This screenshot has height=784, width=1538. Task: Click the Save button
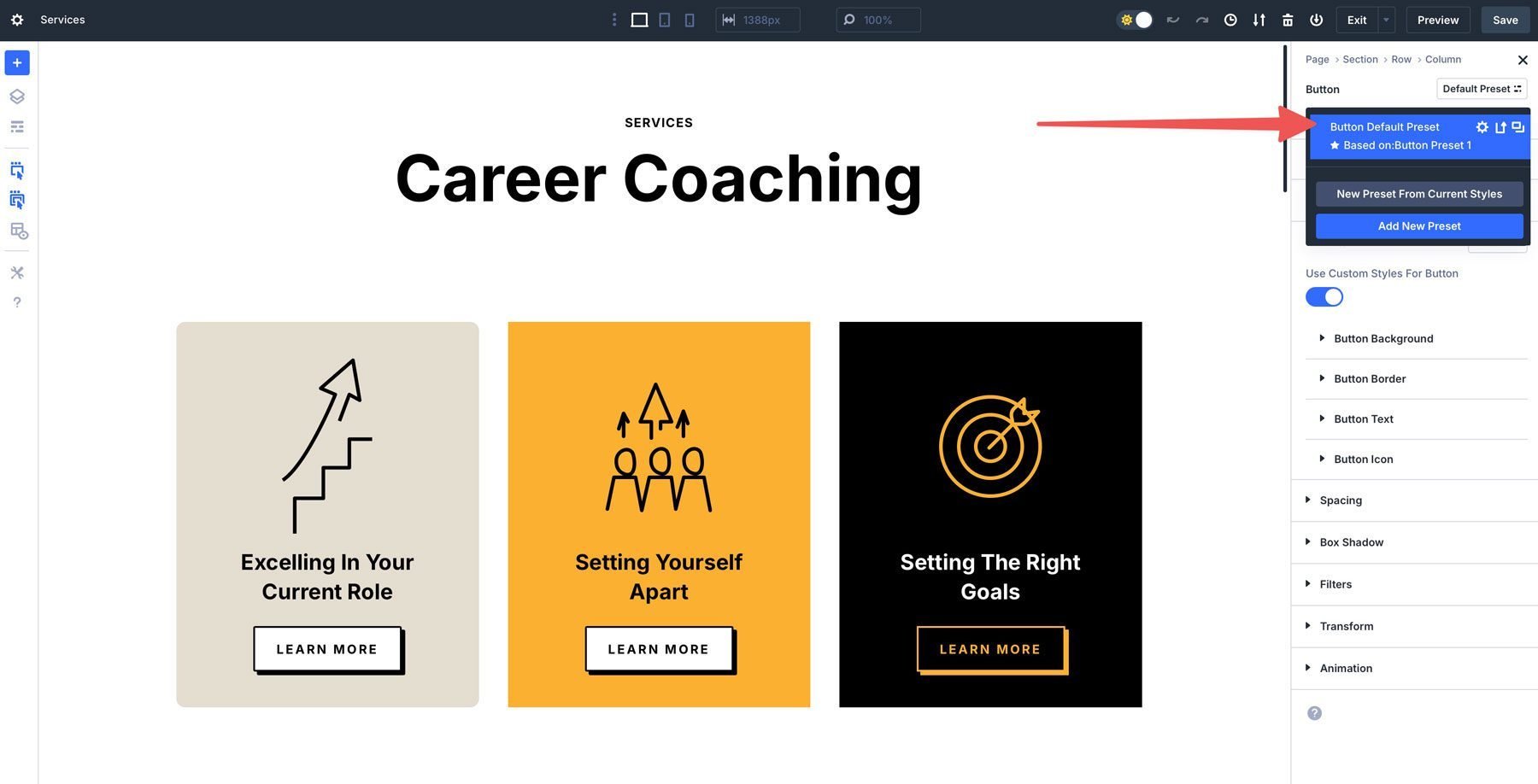pyautogui.click(x=1506, y=20)
